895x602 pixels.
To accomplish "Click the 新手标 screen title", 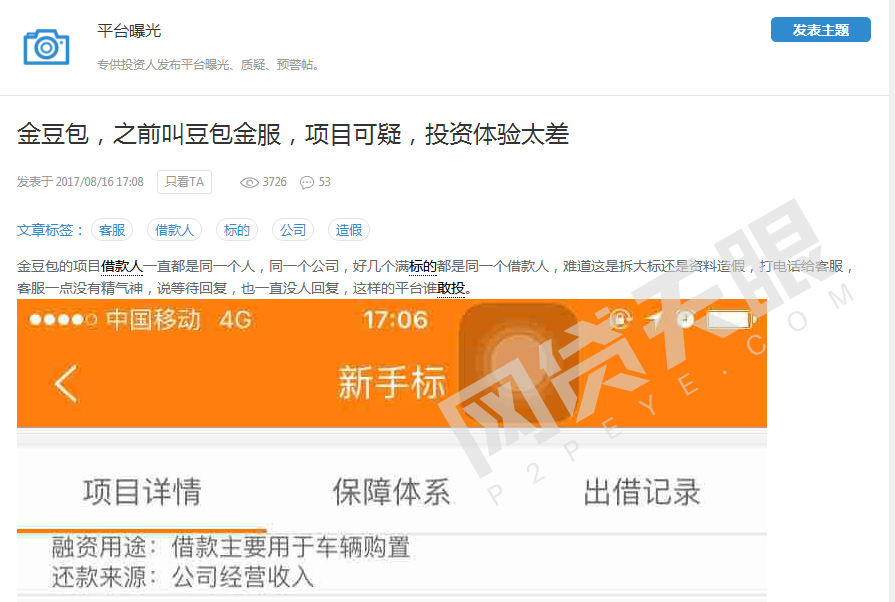I will 392,382.
